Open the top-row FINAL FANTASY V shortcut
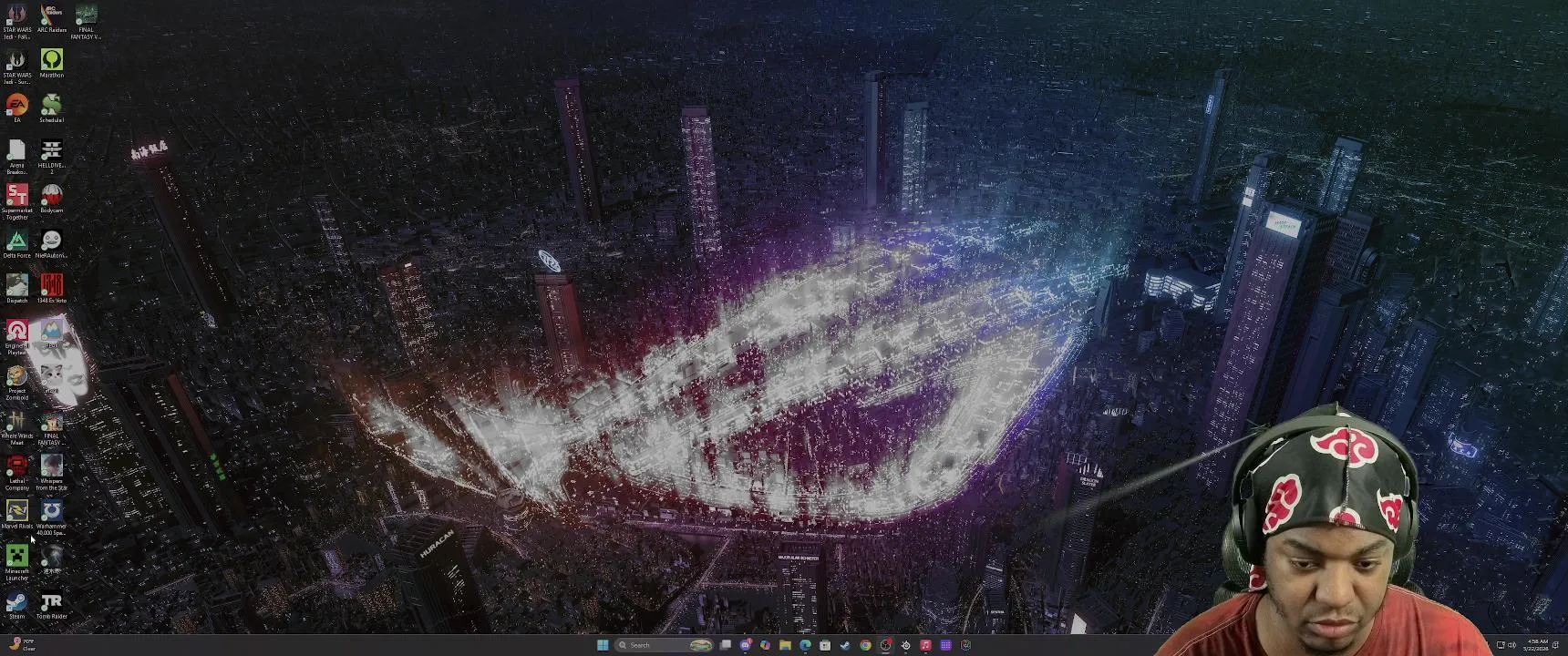 86,22
